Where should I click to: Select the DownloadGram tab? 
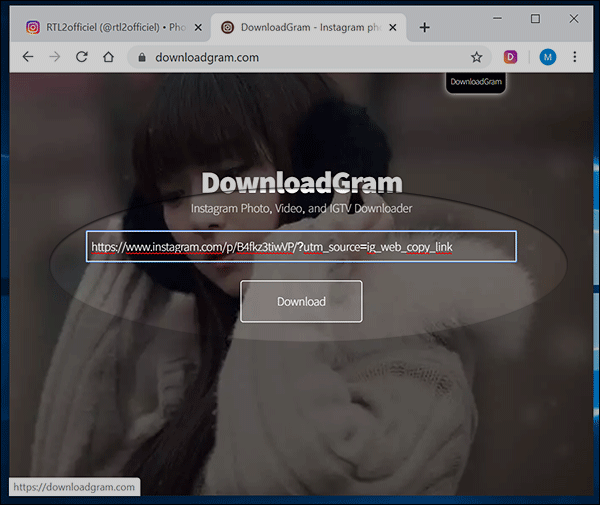(x=300, y=27)
